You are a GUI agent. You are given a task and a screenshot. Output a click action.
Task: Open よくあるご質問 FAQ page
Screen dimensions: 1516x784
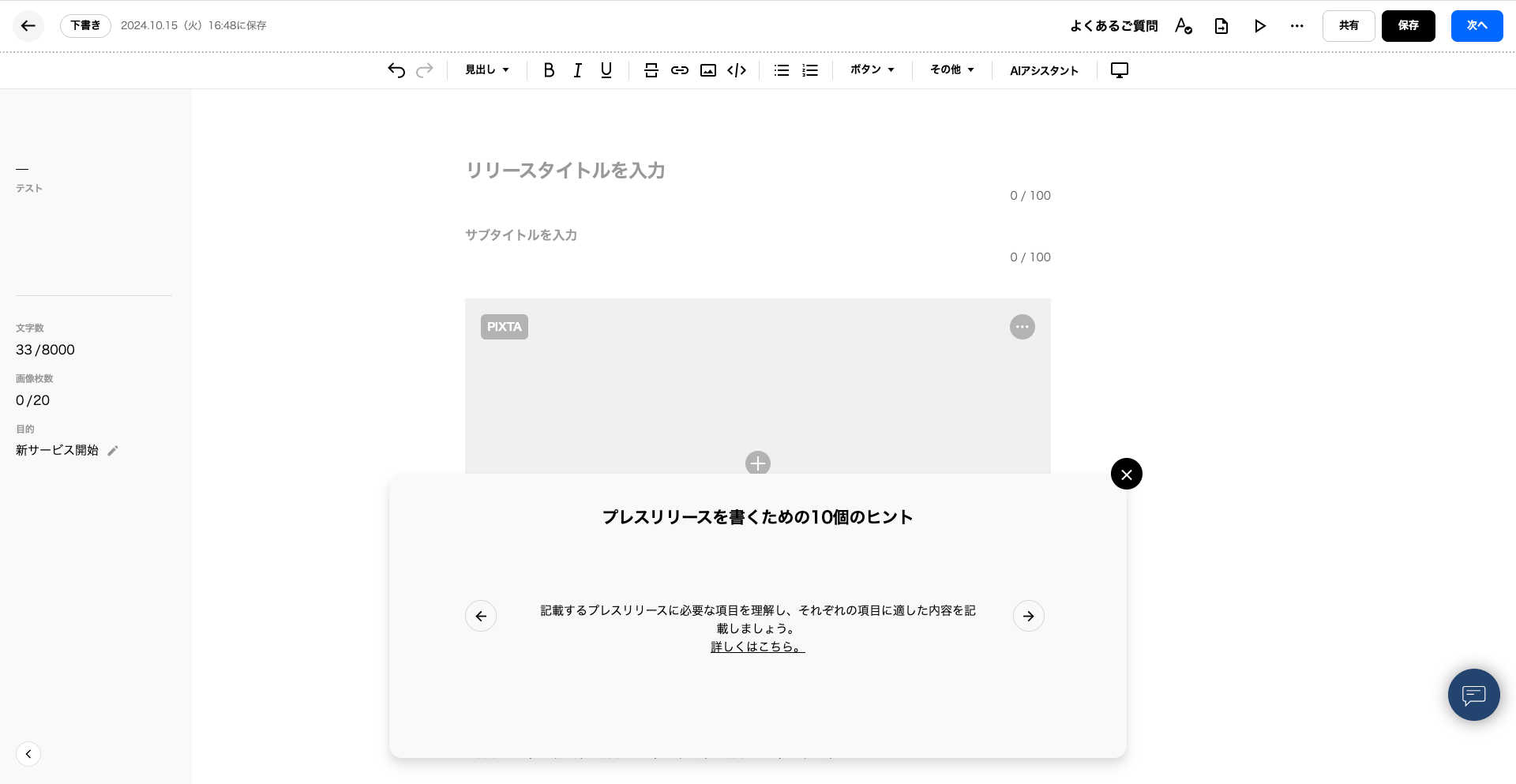[x=1113, y=26]
